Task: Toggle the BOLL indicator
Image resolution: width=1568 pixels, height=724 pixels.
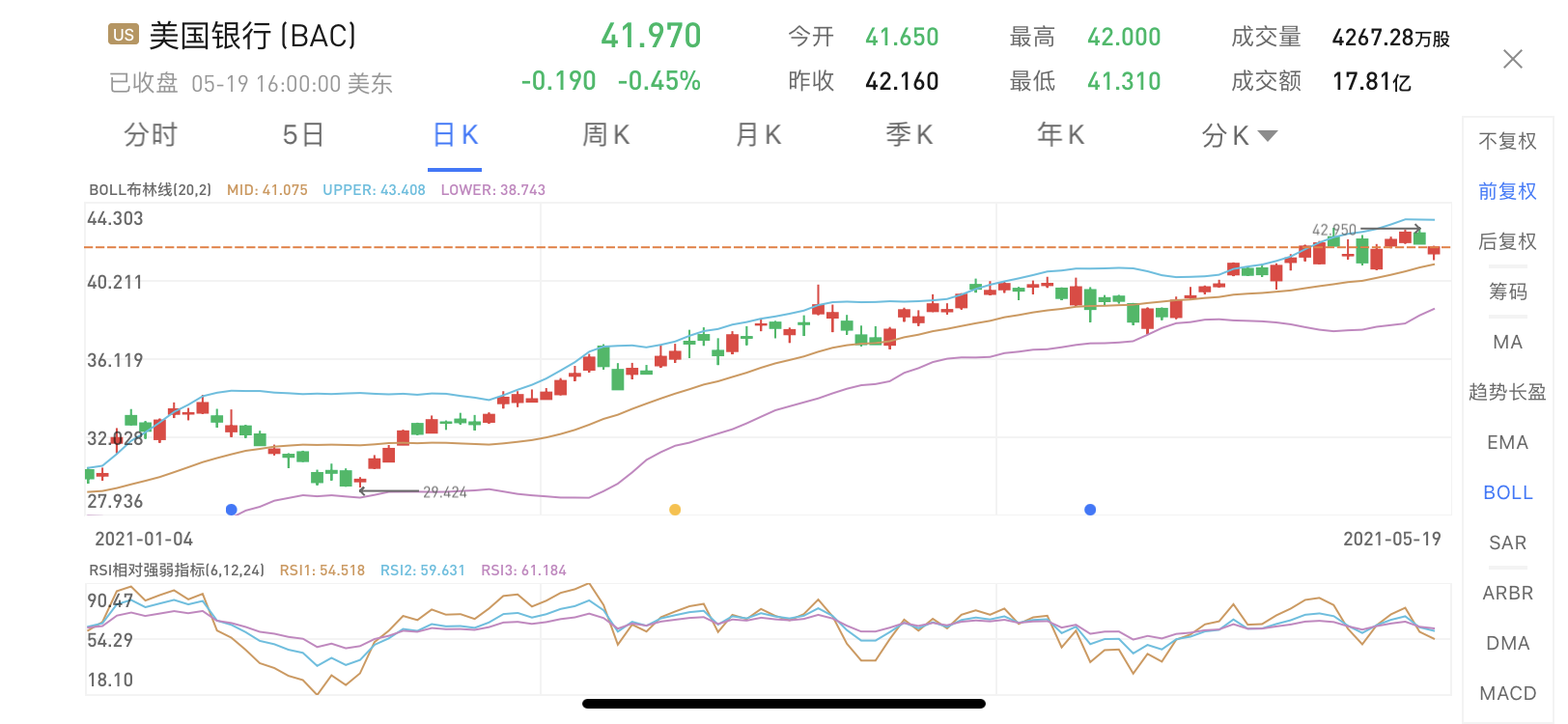Action: tap(1507, 492)
